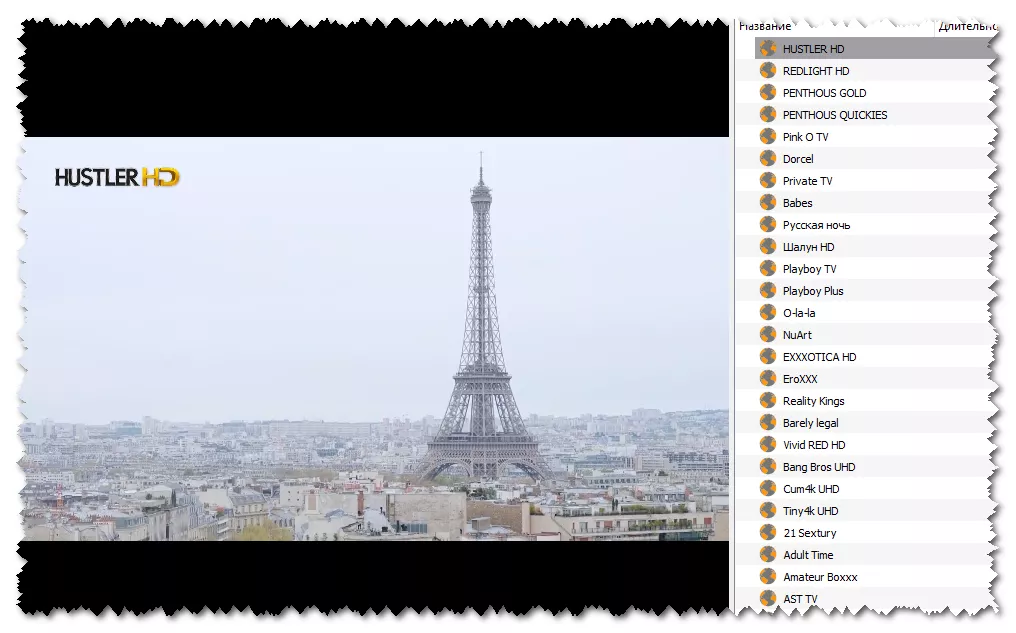Click the globe icon beside Pink O TV
Image resolution: width=1016 pixels, height=633 pixels.
point(768,137)
